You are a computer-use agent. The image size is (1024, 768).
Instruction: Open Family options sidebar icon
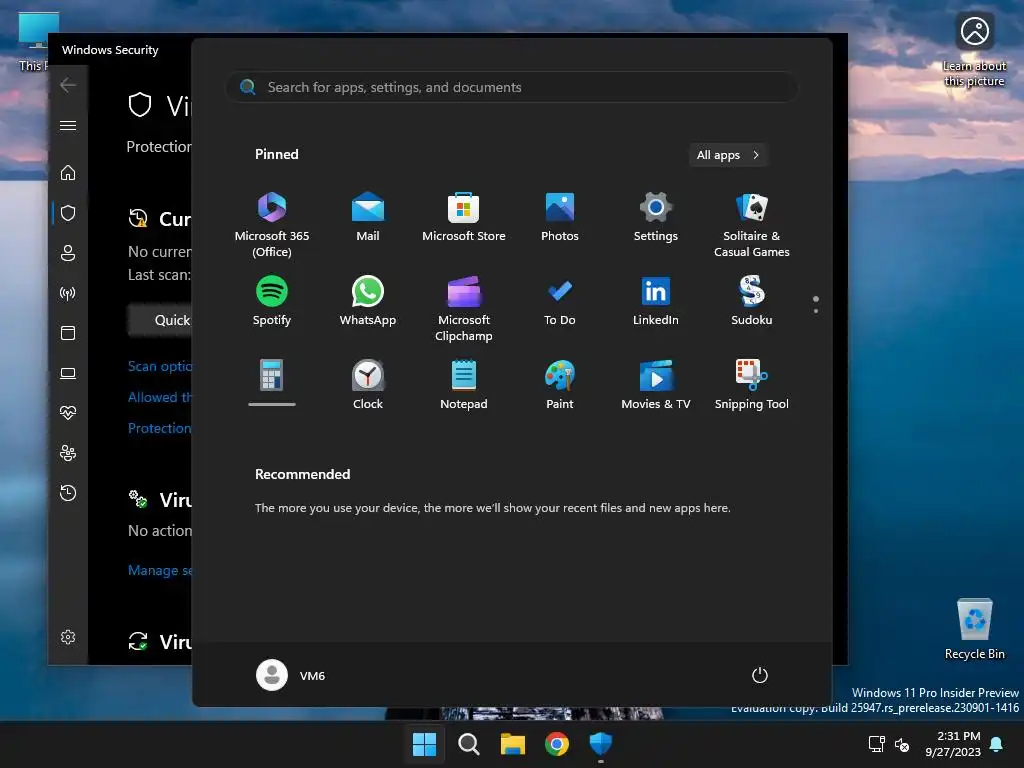click(68, 453)
